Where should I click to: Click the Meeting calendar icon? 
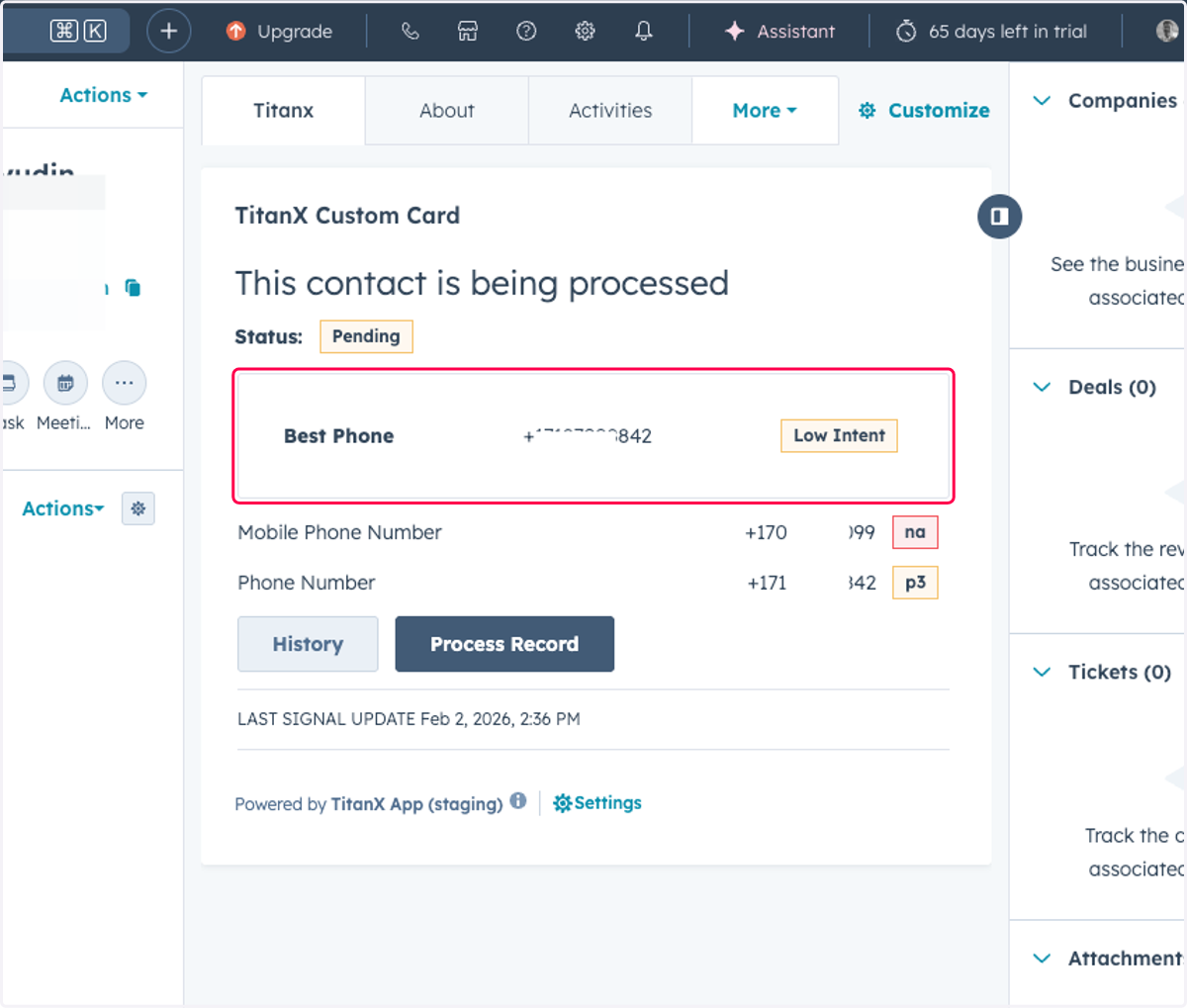click(65, 383)
